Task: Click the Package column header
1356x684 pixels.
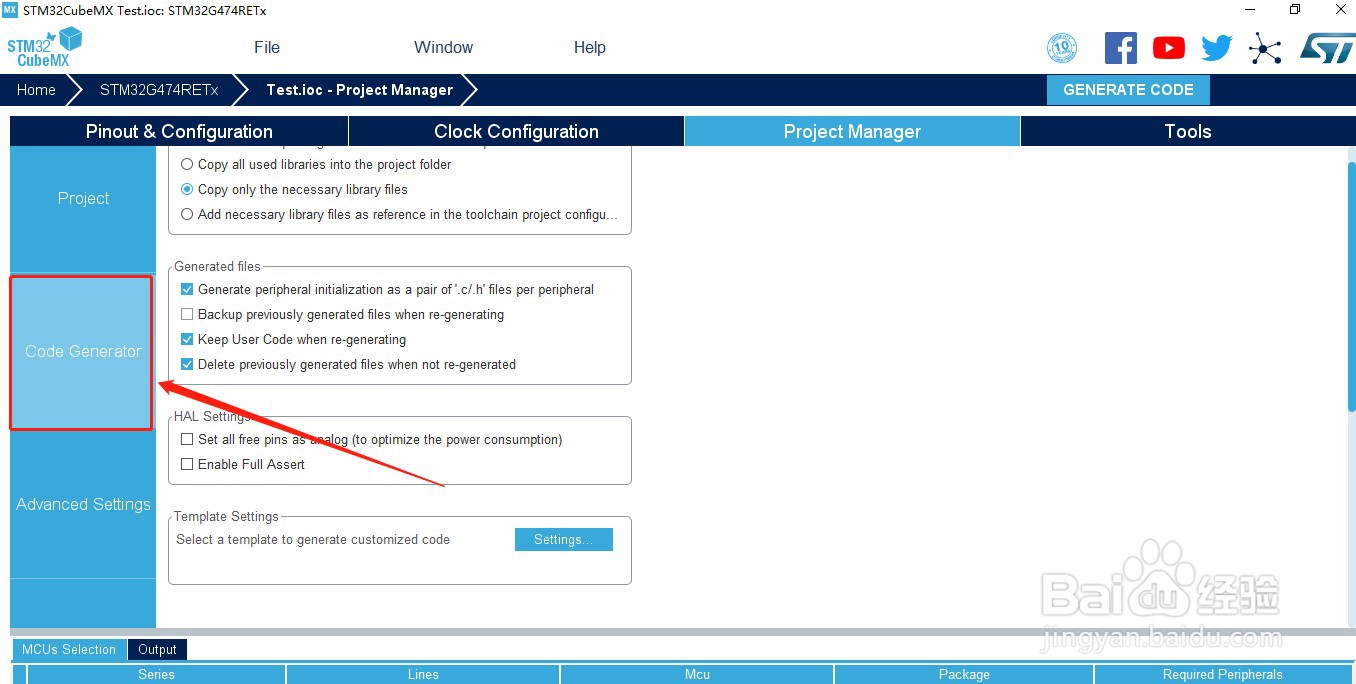Action: point(964,674)
